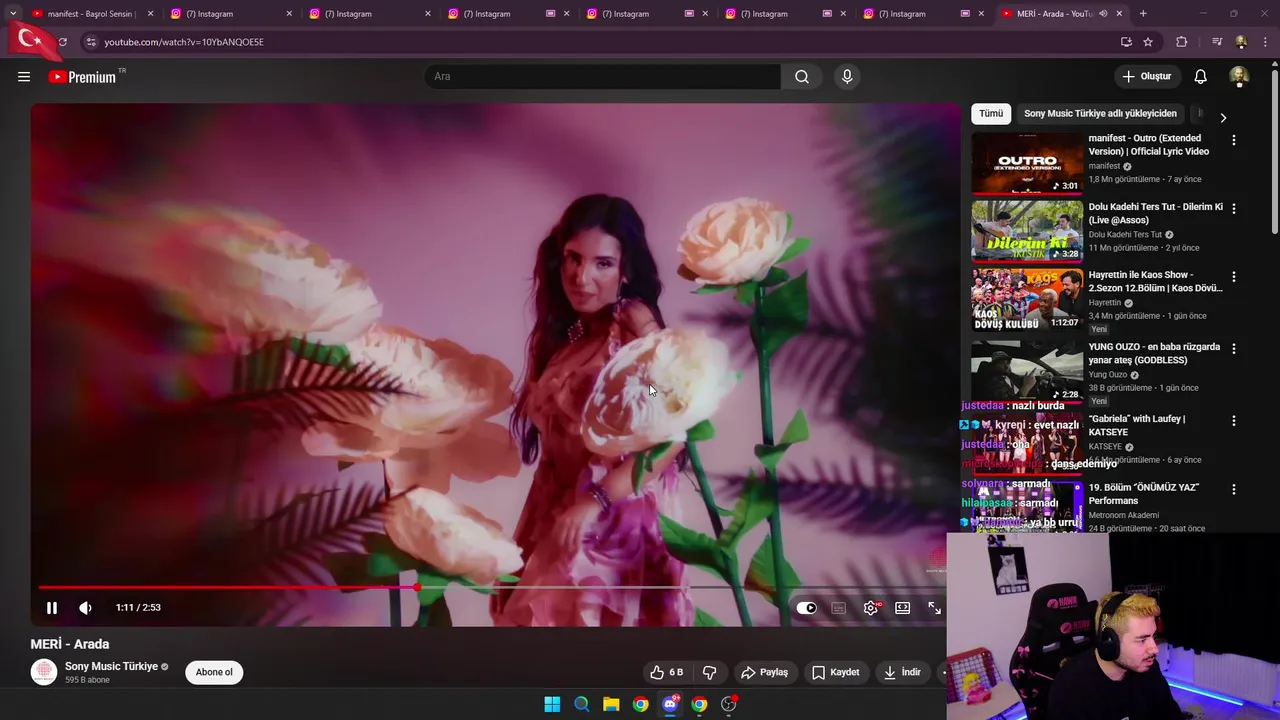Click the MERİ - Arada video title
This screenshot has width=1280, height=720.
coord(70,644)
